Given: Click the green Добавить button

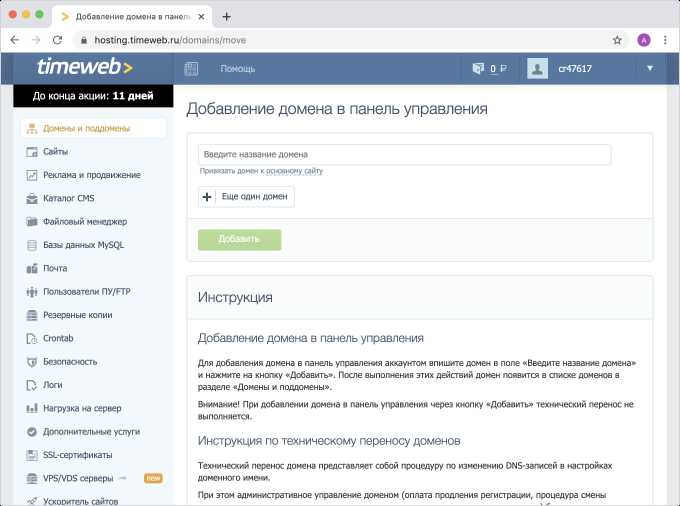Looking at the screenshot, I should [x=239, y=240].
